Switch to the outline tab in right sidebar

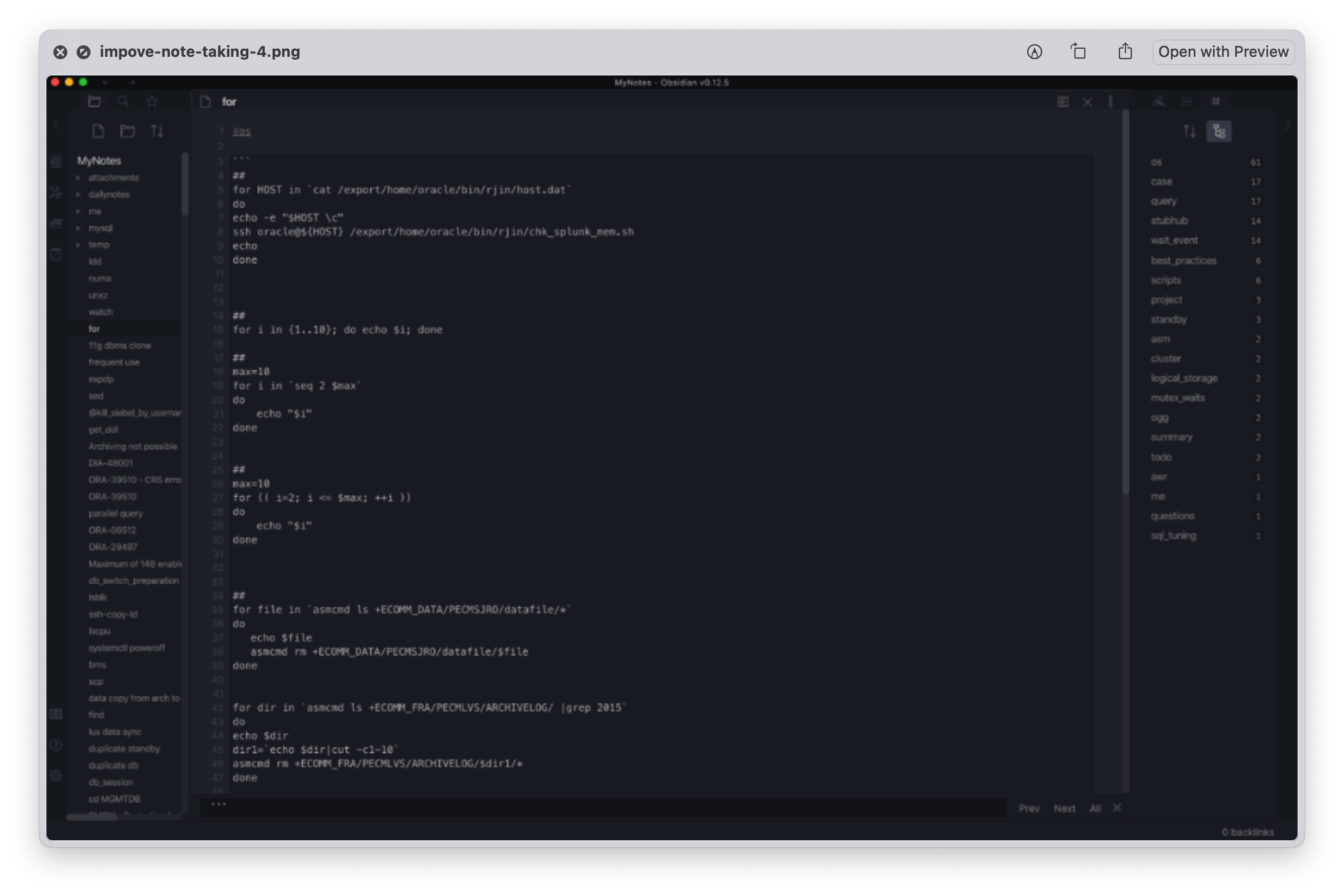[1187, 102]
